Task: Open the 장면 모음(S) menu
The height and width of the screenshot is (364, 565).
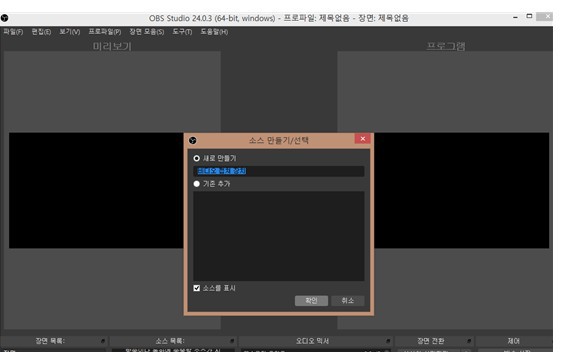Action: 147,32
